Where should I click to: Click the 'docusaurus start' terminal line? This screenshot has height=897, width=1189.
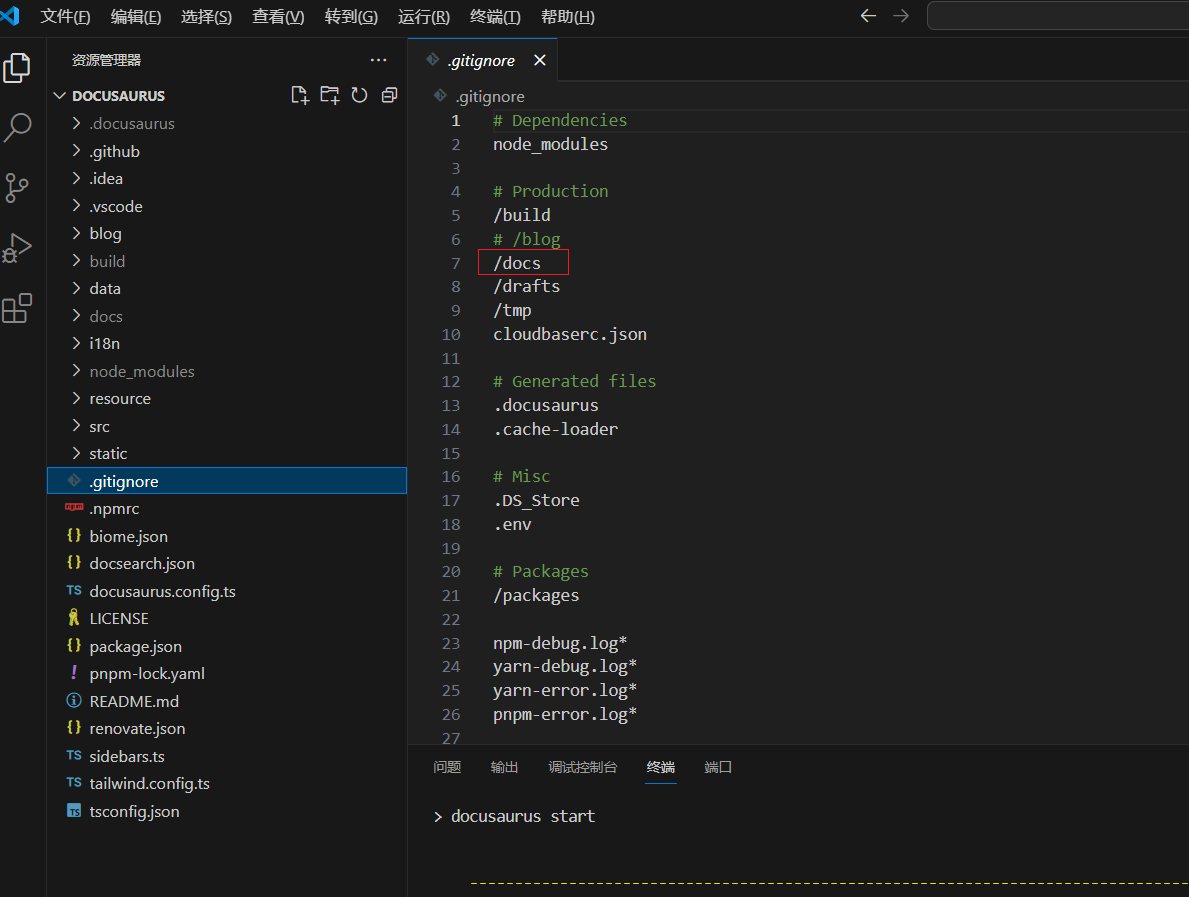pyautogui.click(x=522, y=817)
